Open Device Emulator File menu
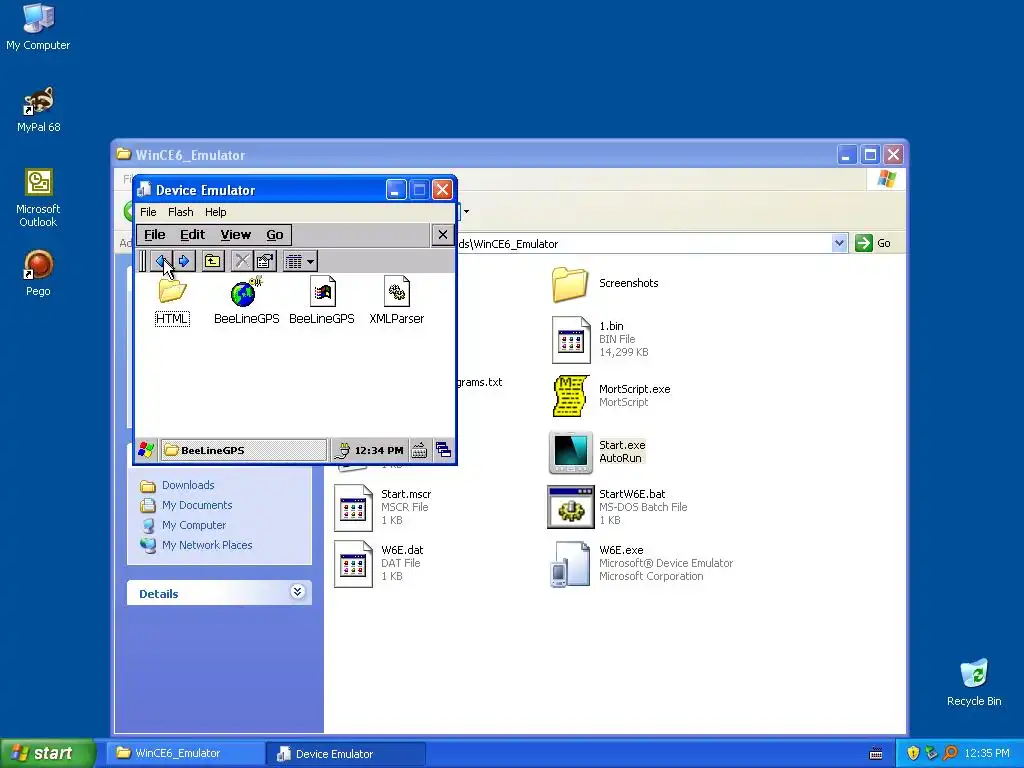 click(x=148, y=212)
